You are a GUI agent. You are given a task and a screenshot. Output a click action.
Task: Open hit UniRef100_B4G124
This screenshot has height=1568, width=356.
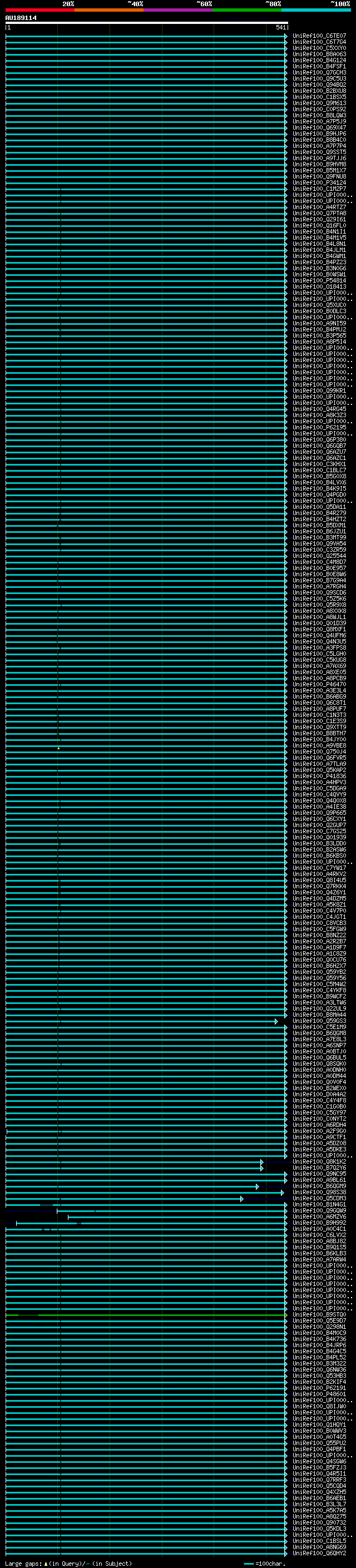point(319,60)
